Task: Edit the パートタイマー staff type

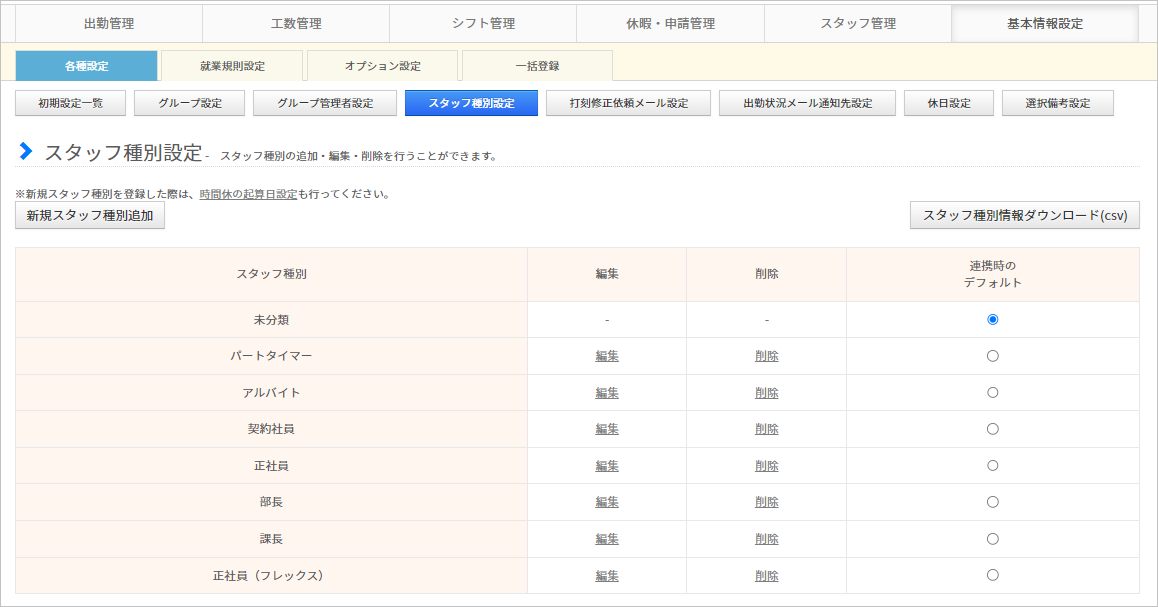Action: (x=607, y=356)
